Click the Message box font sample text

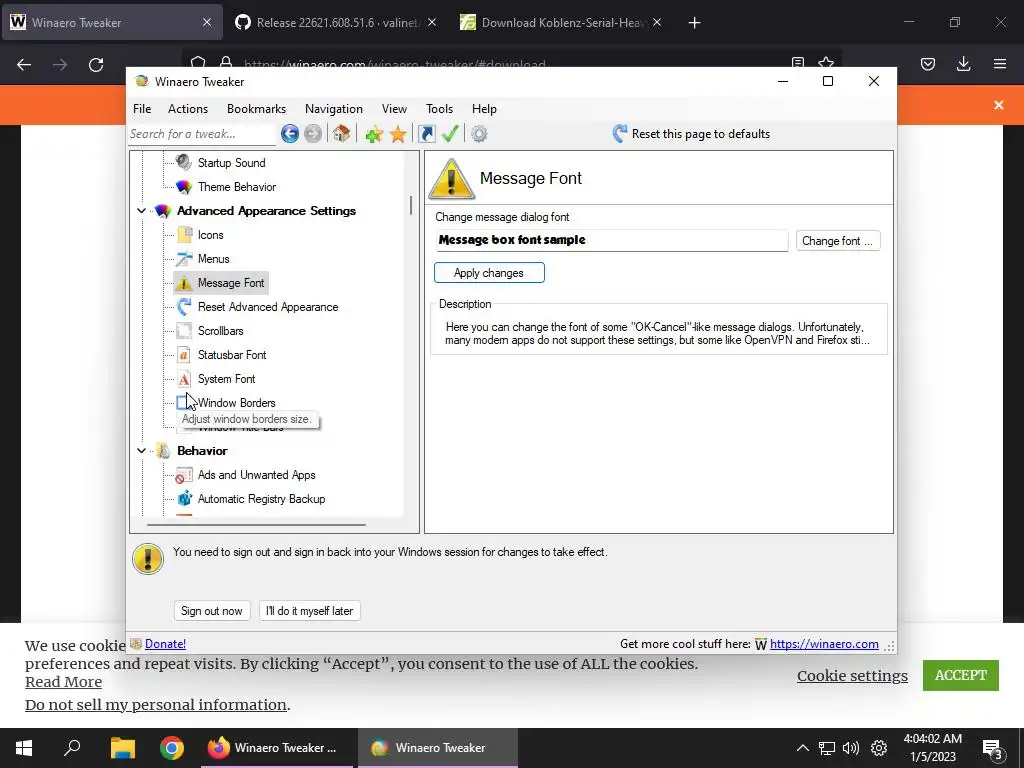tap(512, 240)
